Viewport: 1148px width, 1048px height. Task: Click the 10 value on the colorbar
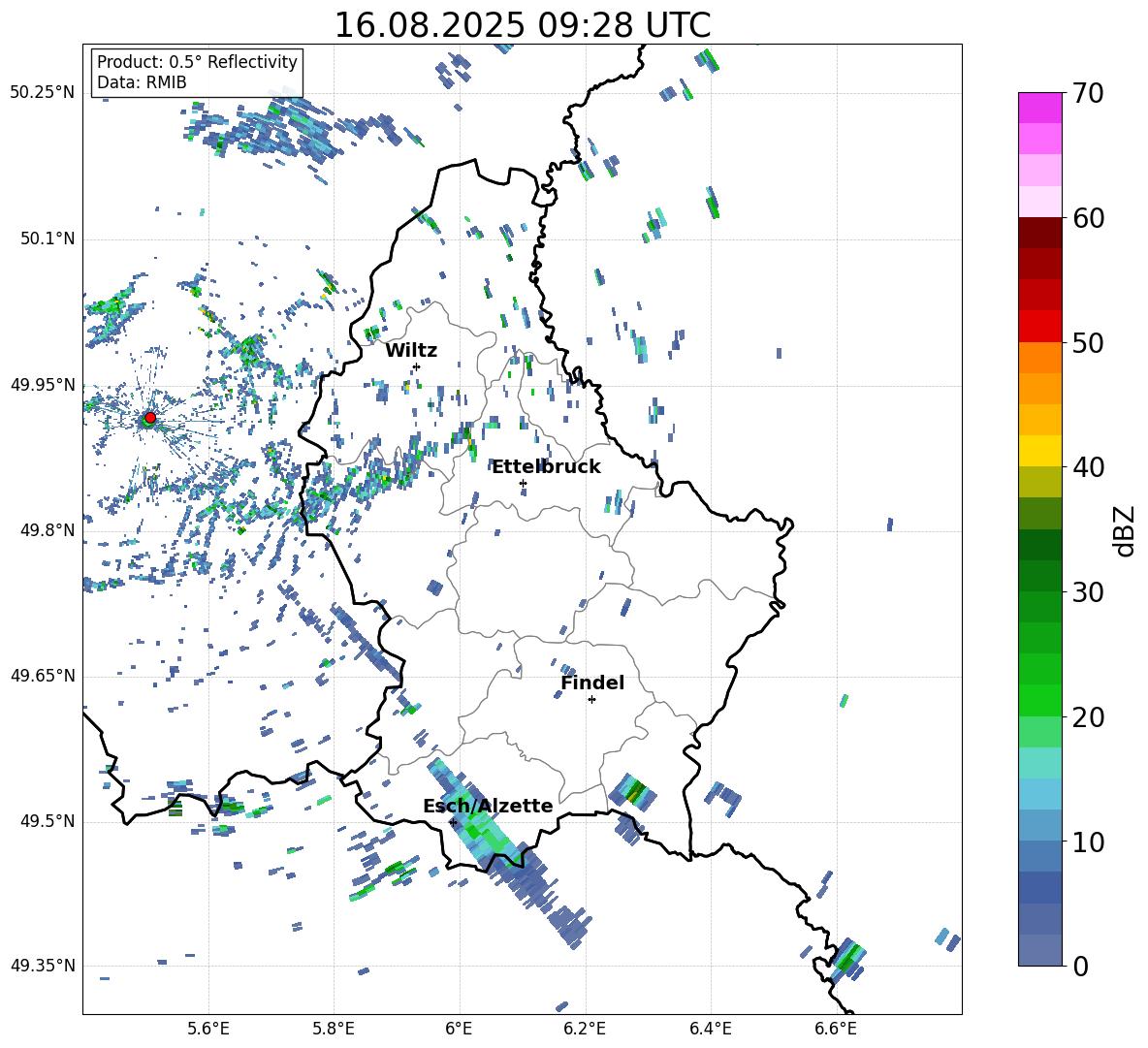point(1088,842)
